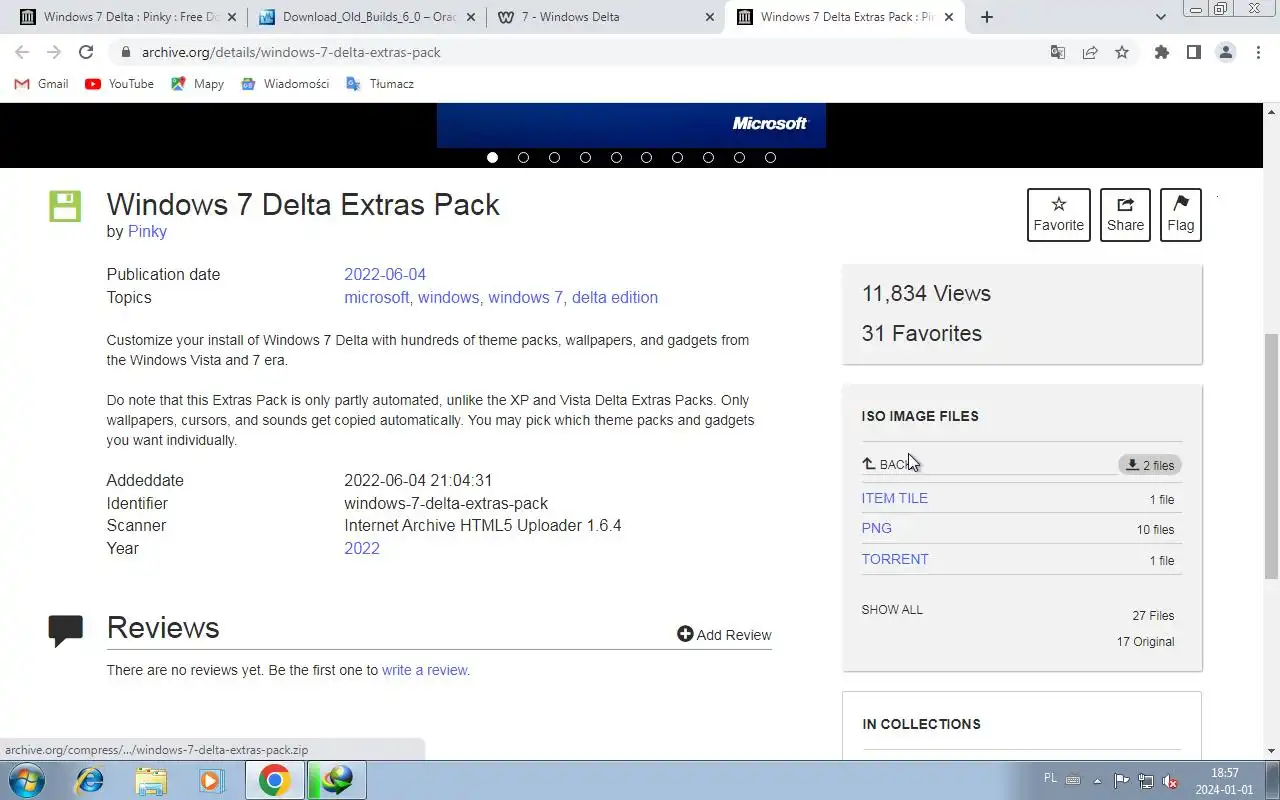Screen dimensions: 1280x800
Task: Switch to the 7 - Windows Delta tab
Action: (604, 17)
